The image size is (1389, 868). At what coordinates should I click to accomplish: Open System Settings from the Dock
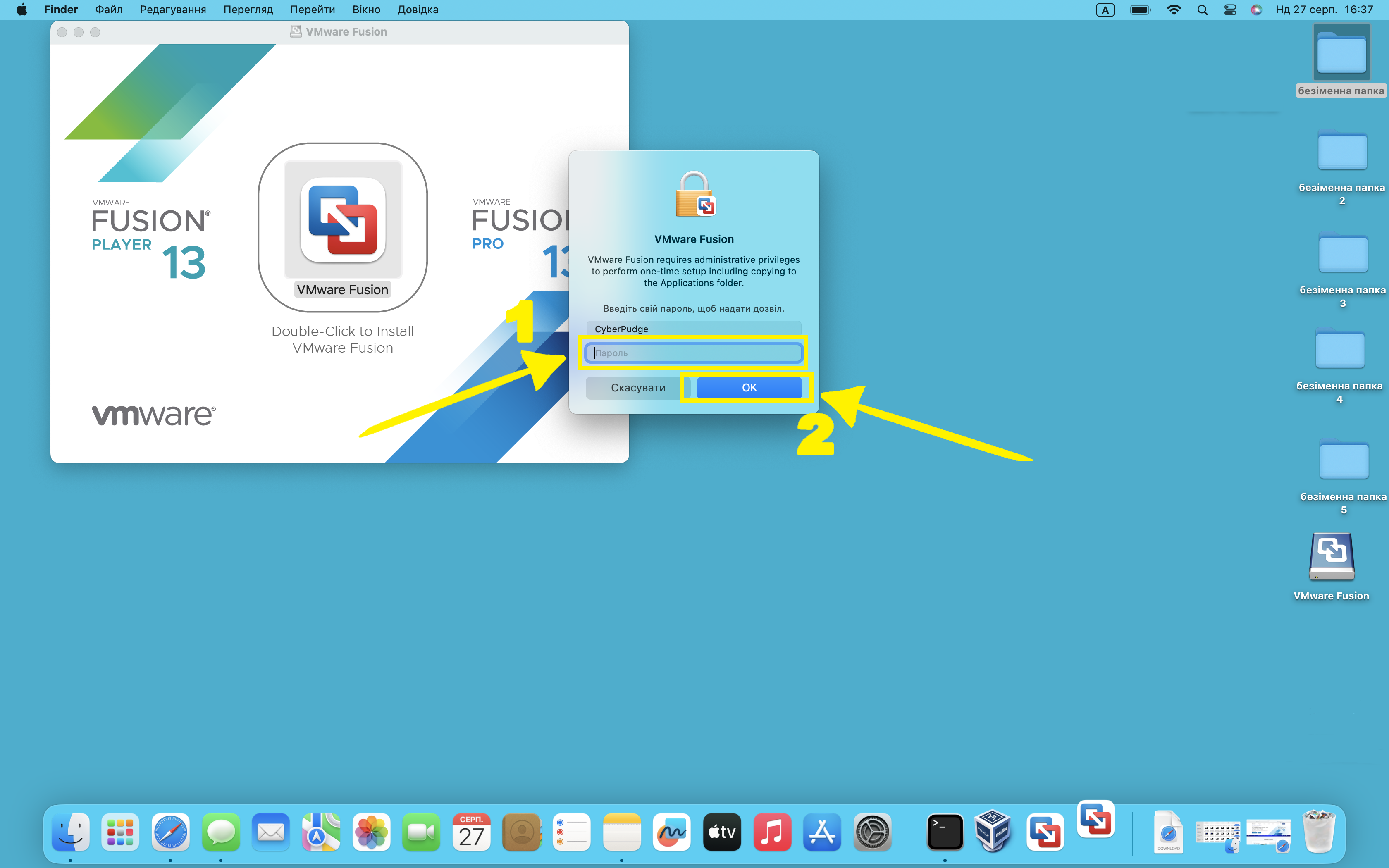click(872, 832)
